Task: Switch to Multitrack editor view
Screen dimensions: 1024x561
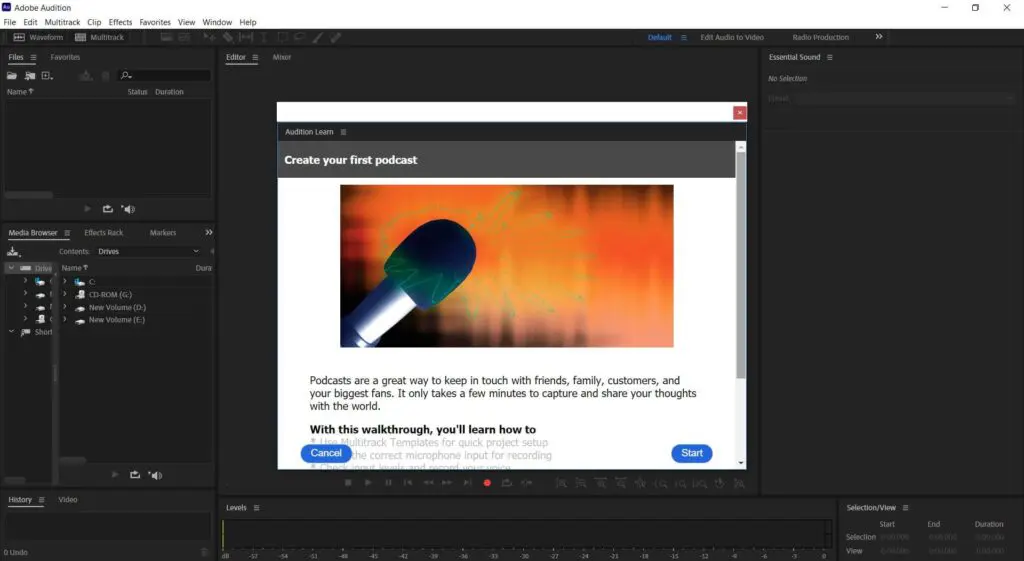Action: (99, 37)
